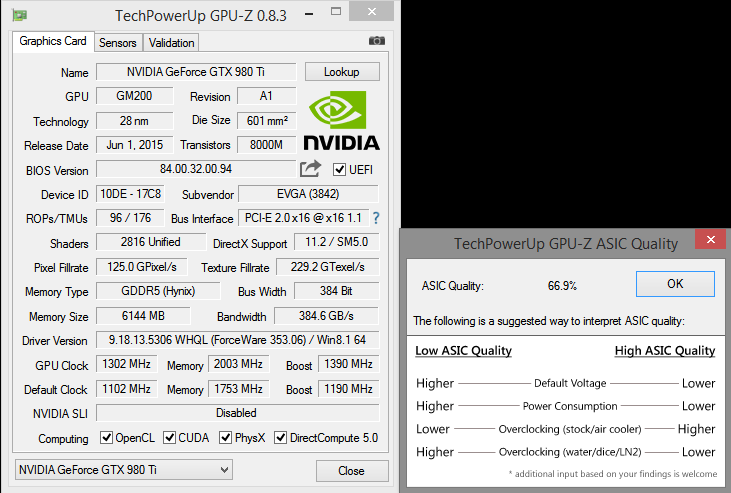Click Overclocking (water/dice/LN2) label
The height and width of the screenshot is (493, 731).
(570, 452)
